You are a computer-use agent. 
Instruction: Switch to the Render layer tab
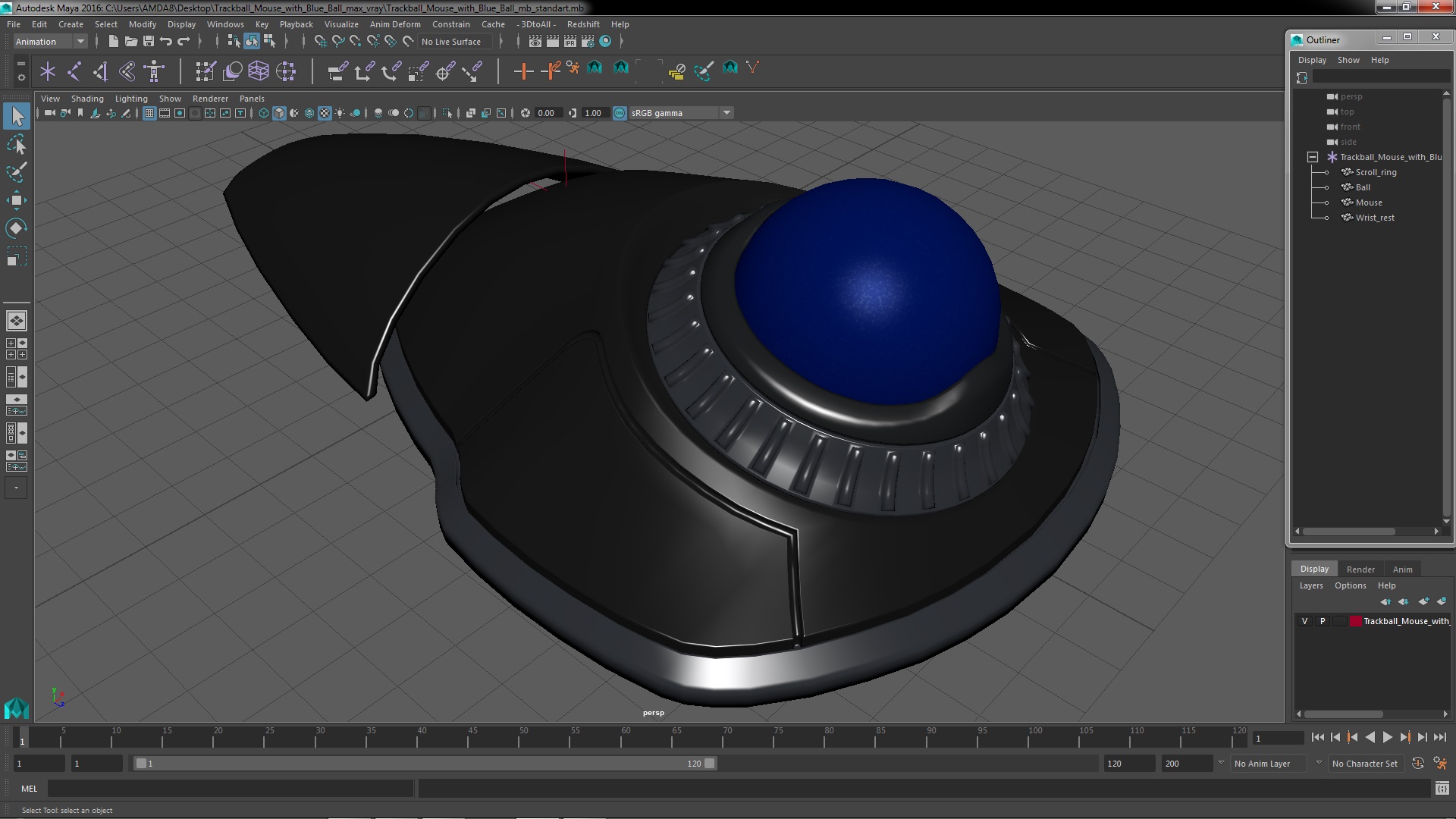point(1360,570)
